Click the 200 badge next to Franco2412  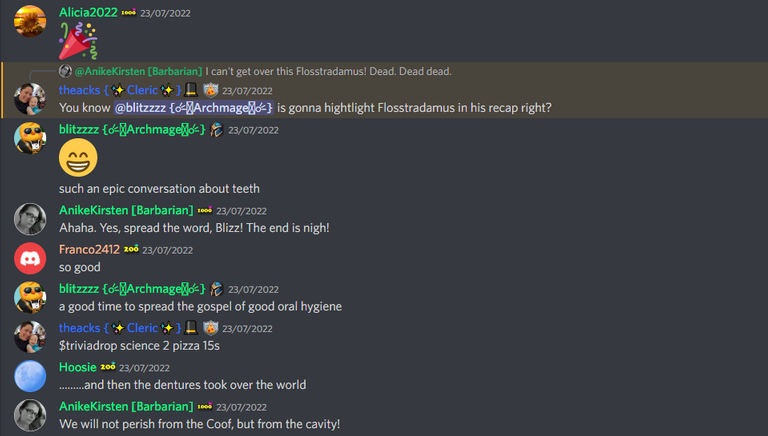click(x=131, y=249)
